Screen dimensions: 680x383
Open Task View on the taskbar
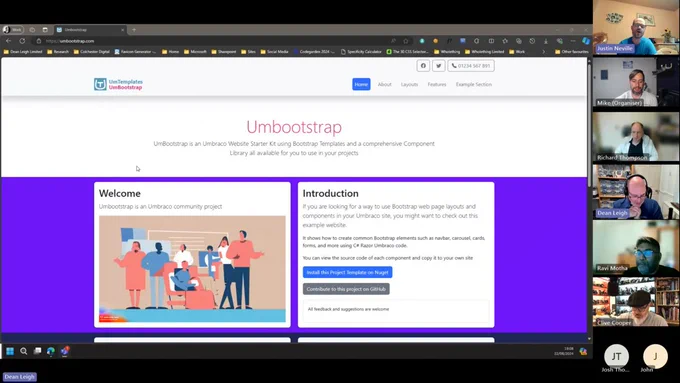point(37,351)
